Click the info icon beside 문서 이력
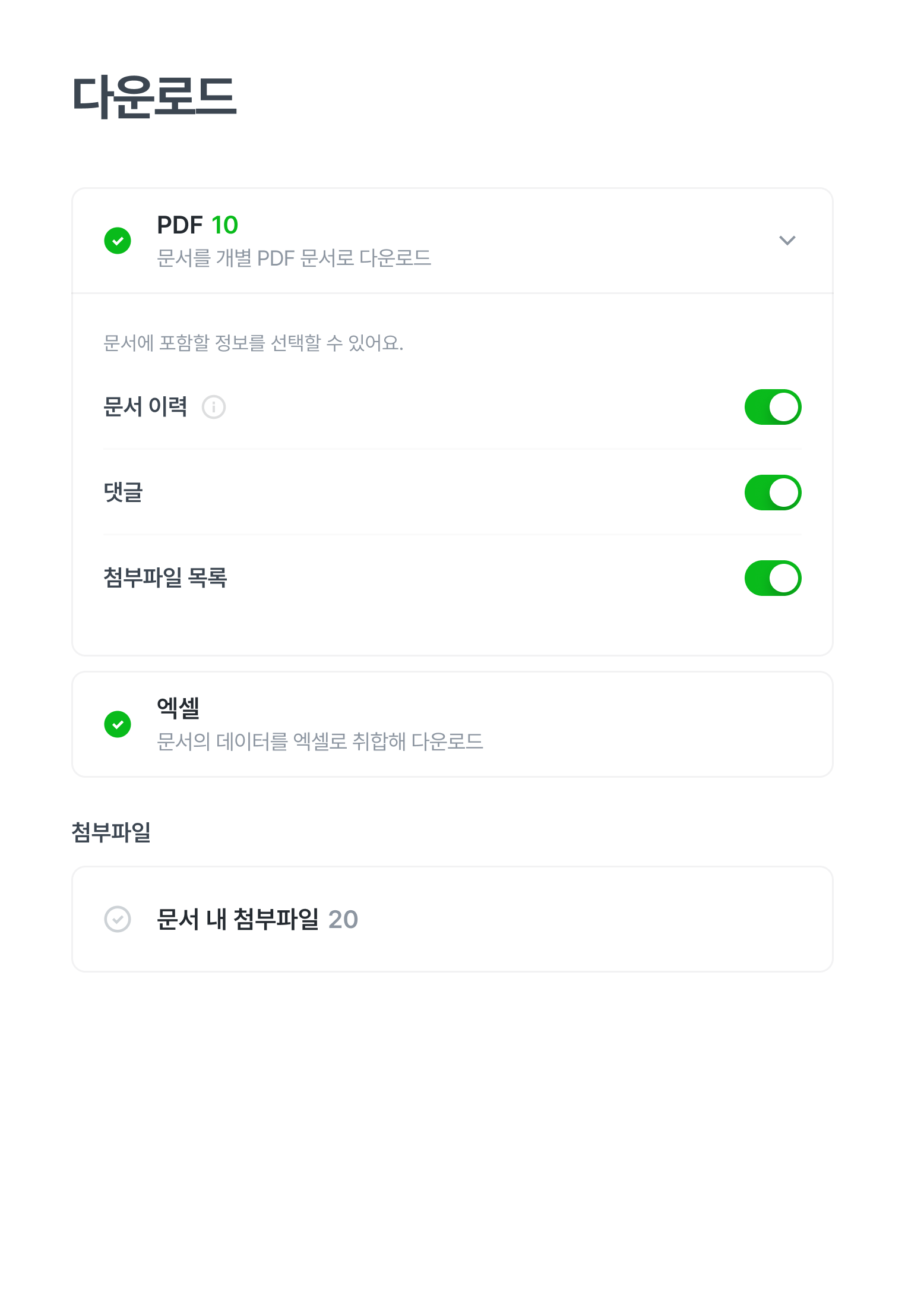Screen dimensions: 905x1316 coord(214,407)
